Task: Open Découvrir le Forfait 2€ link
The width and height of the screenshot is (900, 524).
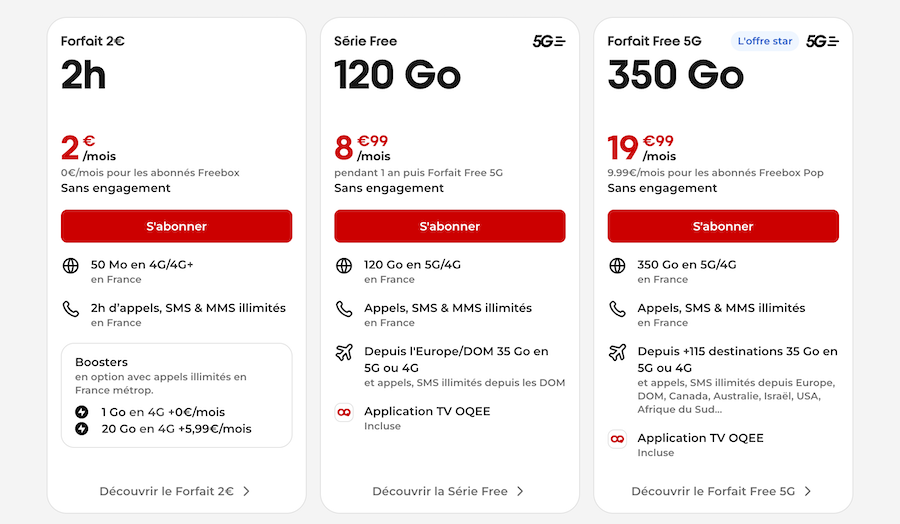Action: tap(174, 491)
